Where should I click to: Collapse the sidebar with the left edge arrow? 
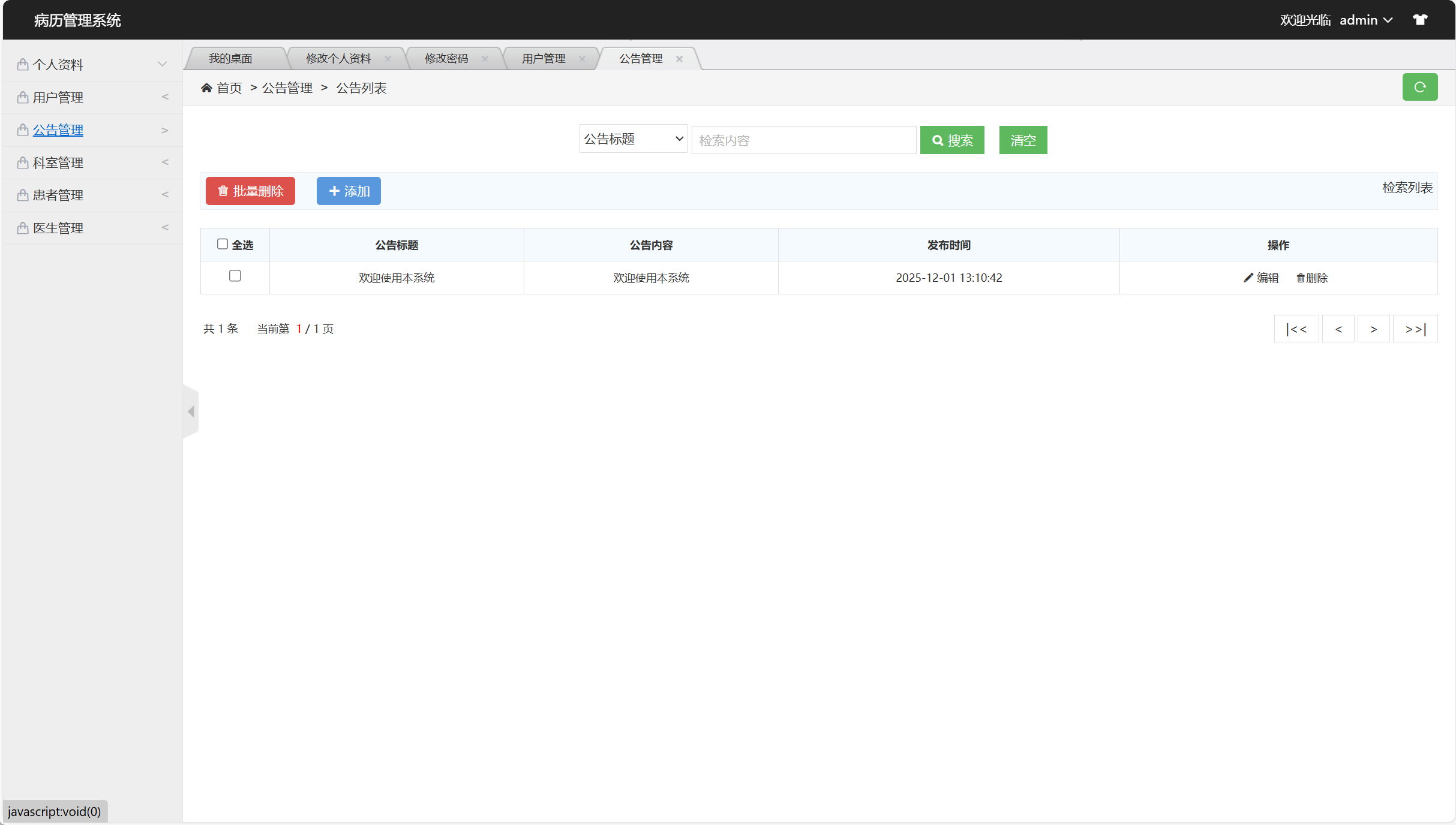[x=191, y=411]
